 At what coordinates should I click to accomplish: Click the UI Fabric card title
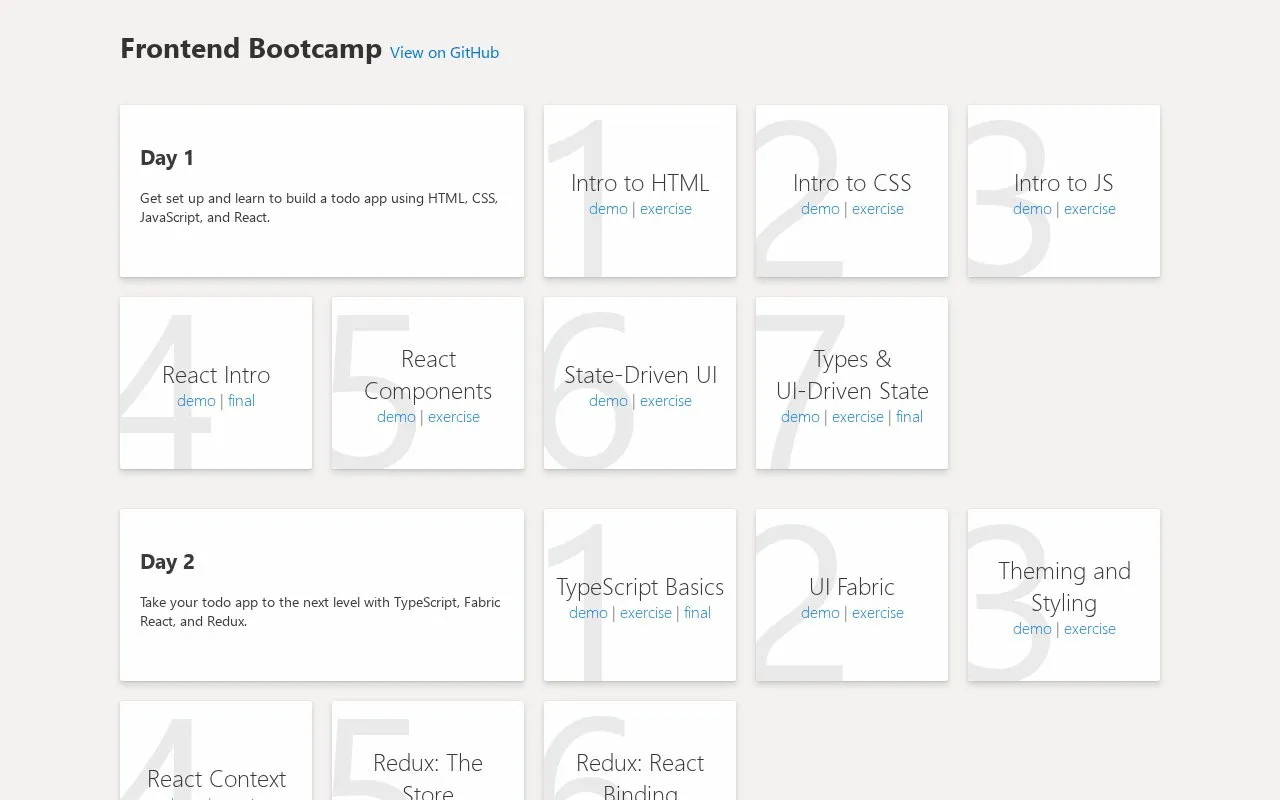point(852,587)
